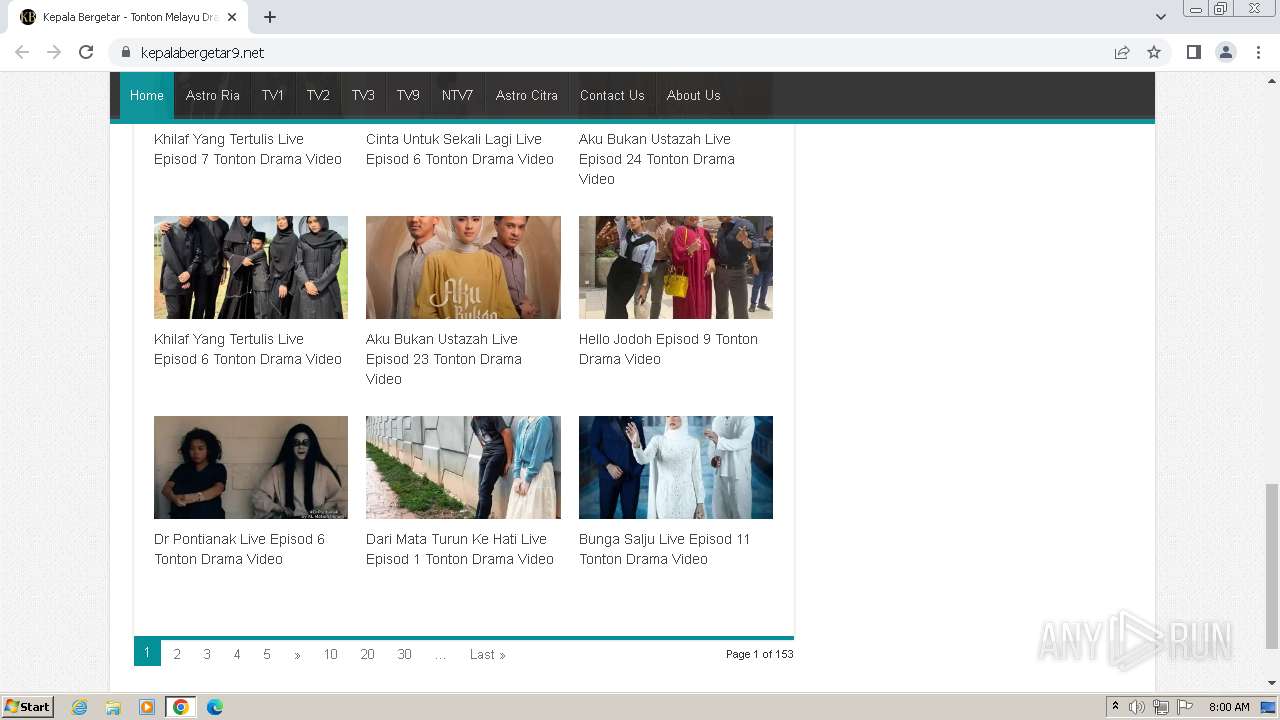Open Dr Pontianak Live Episod 6 title link
The height and width of the screenshot is (720, 1280).
pyautogui.click(x=239, y=549)
